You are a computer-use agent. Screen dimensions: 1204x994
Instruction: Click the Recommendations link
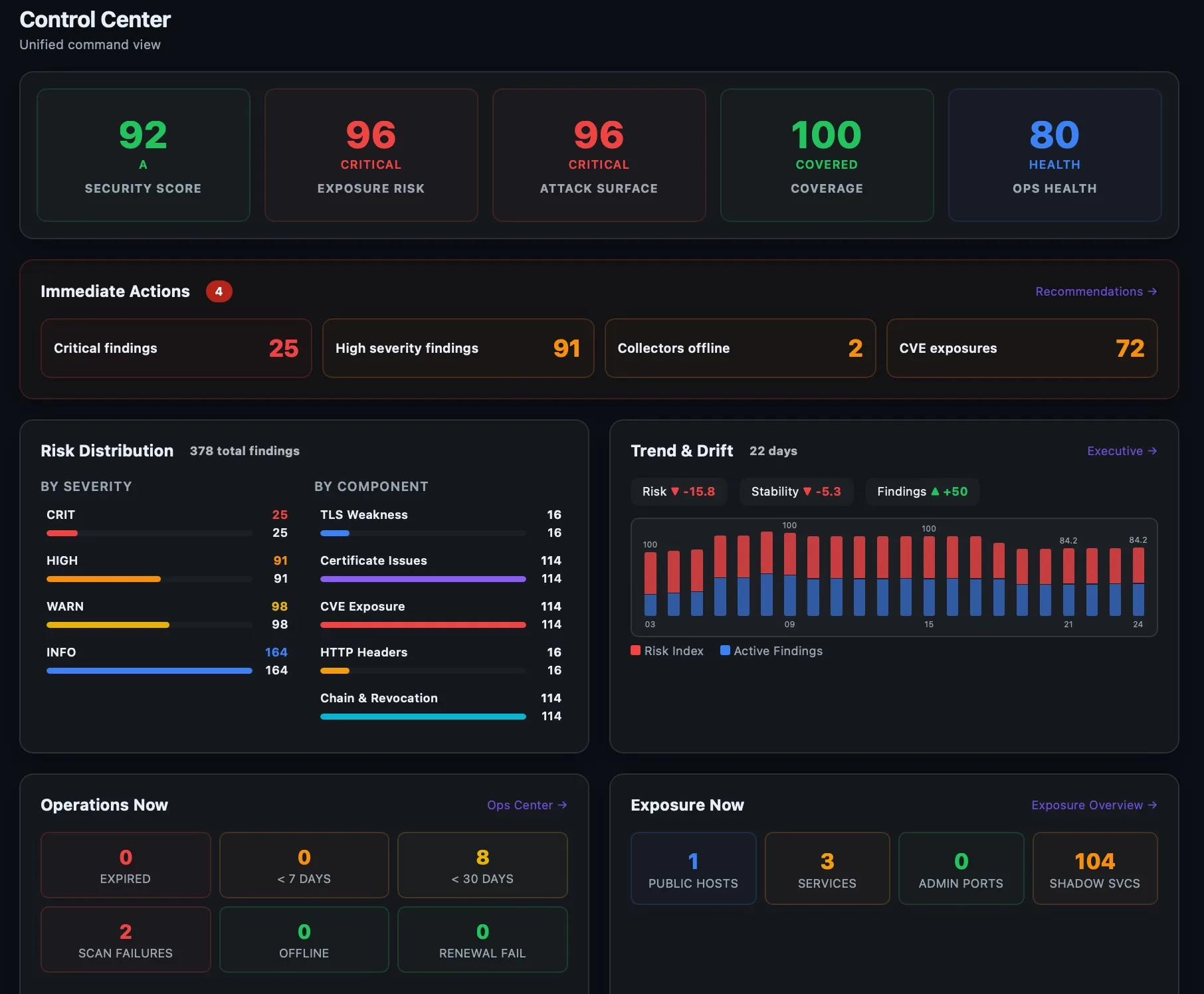[x=1096, y=292]
